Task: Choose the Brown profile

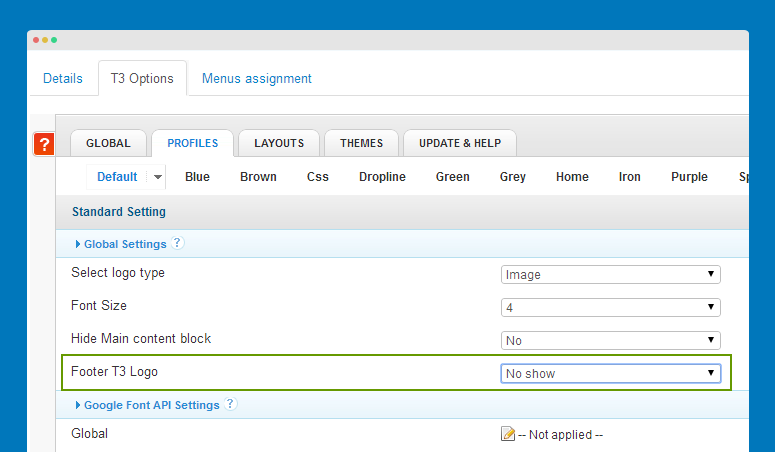Action: pos(258,177)
